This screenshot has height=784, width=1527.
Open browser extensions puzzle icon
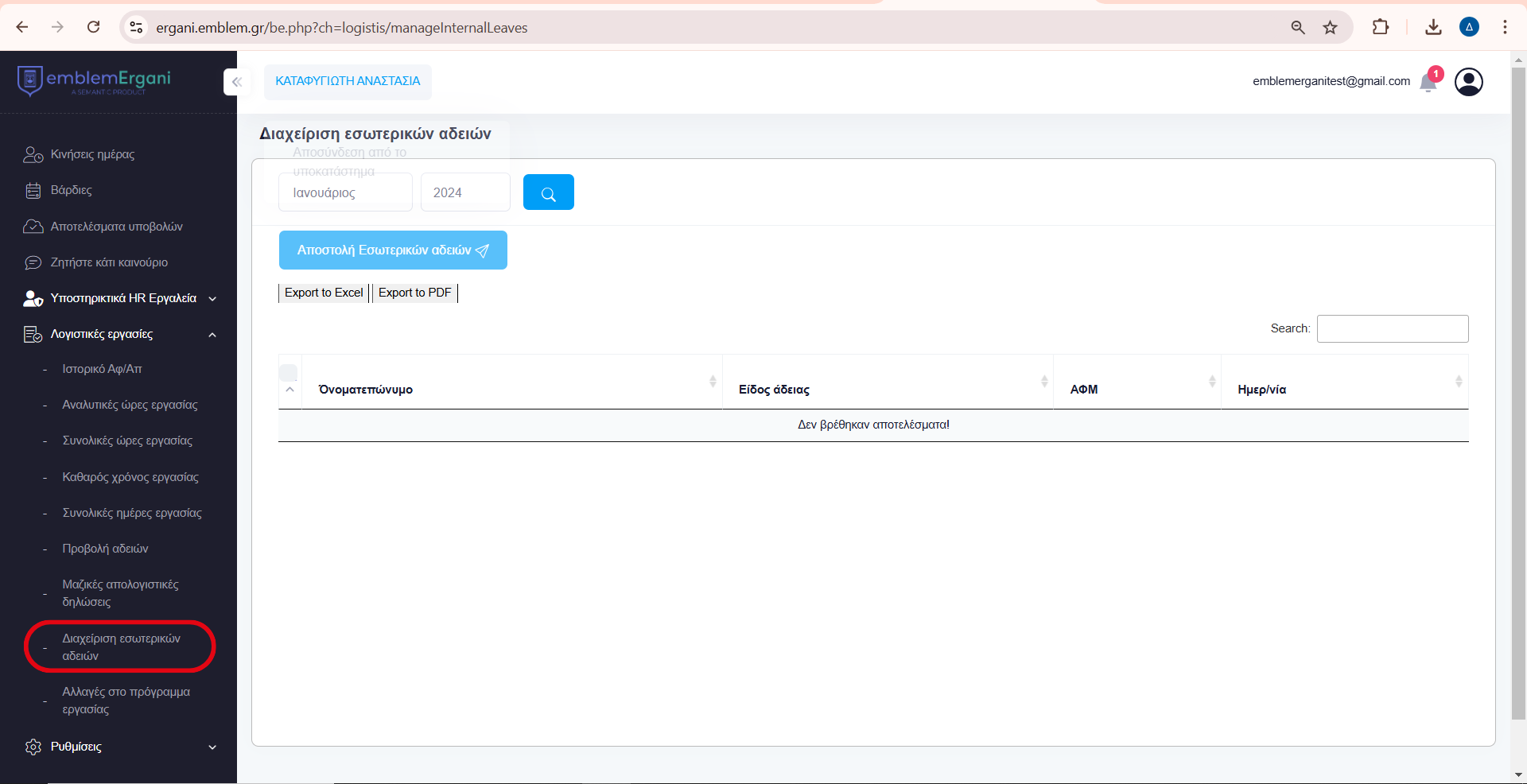click(x=1380, y=28)
